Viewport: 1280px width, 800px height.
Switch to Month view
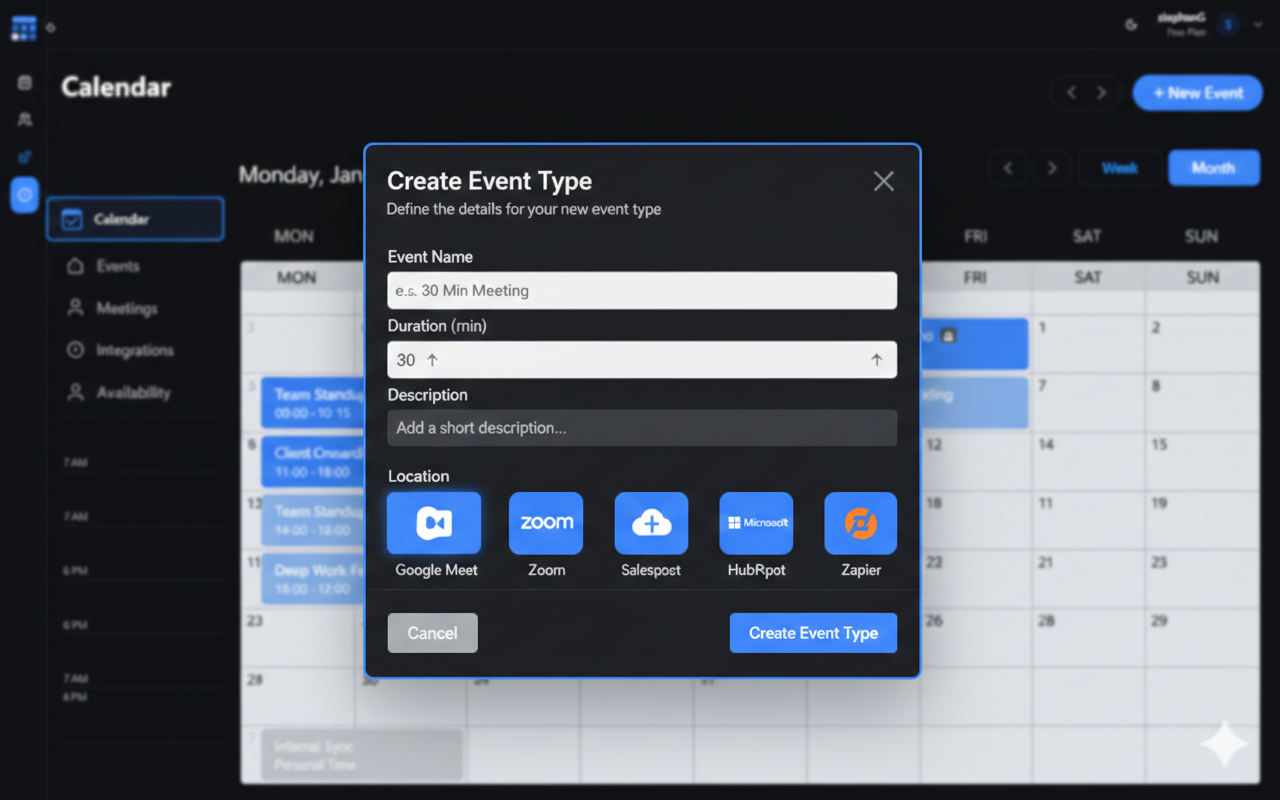pos(1213,168)
